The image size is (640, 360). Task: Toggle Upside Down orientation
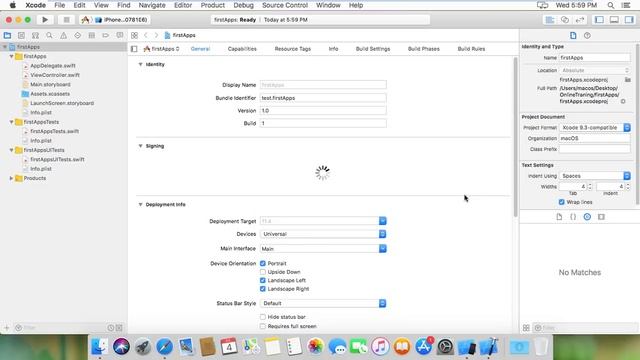[263, 272]
